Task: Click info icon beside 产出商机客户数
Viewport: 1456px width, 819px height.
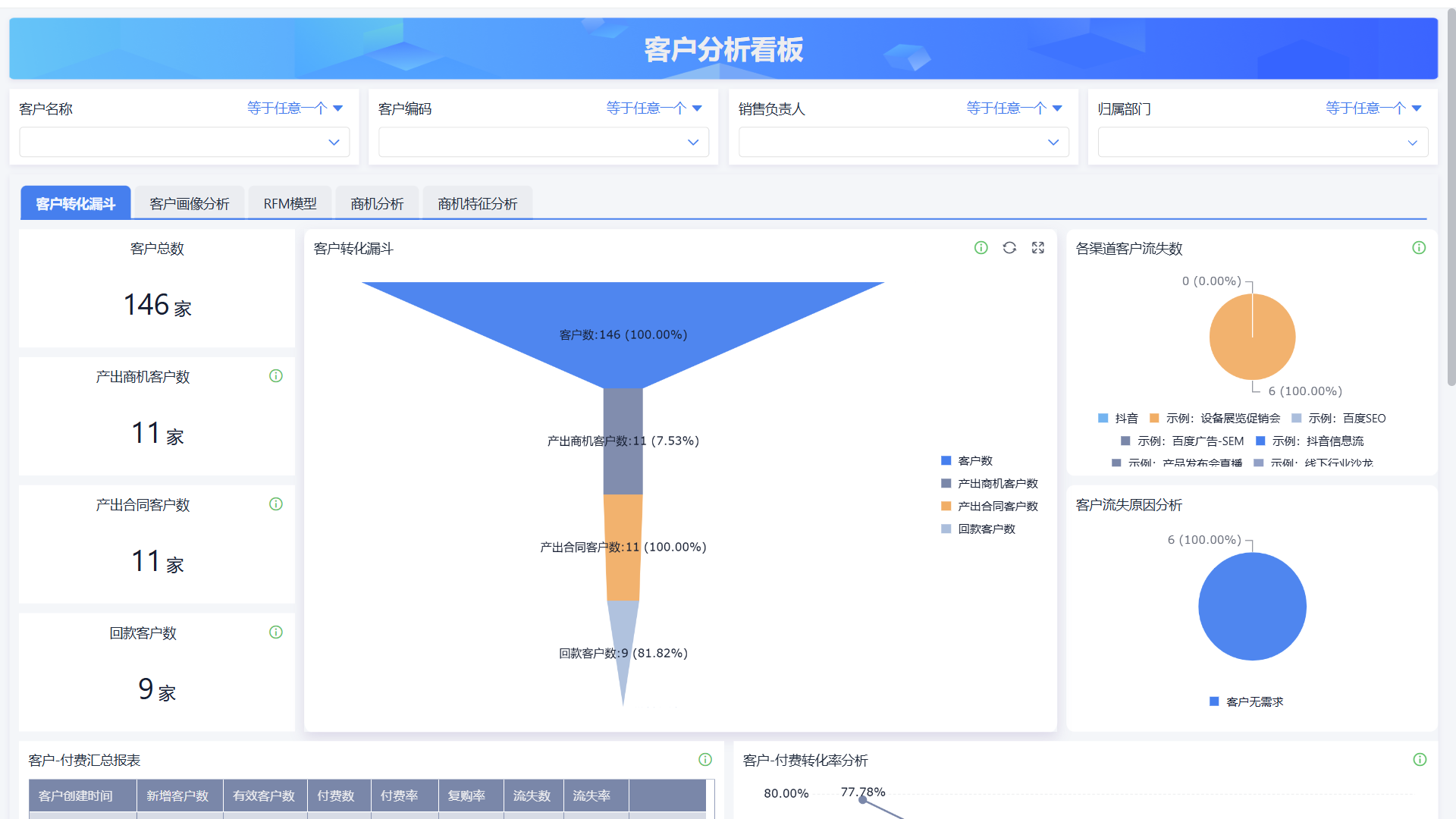Action: coord(276,376)
